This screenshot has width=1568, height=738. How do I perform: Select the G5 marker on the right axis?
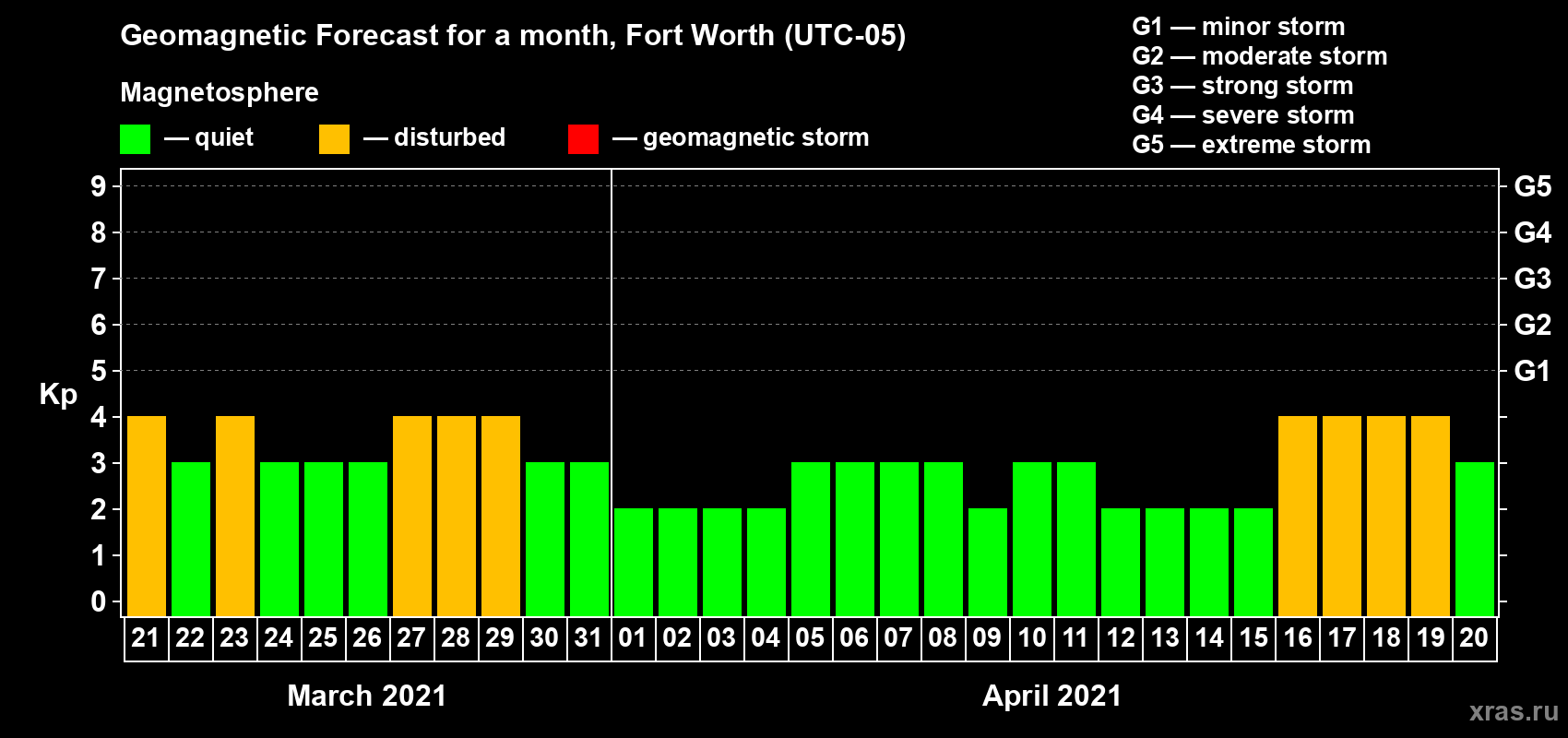click(1532, 186)
